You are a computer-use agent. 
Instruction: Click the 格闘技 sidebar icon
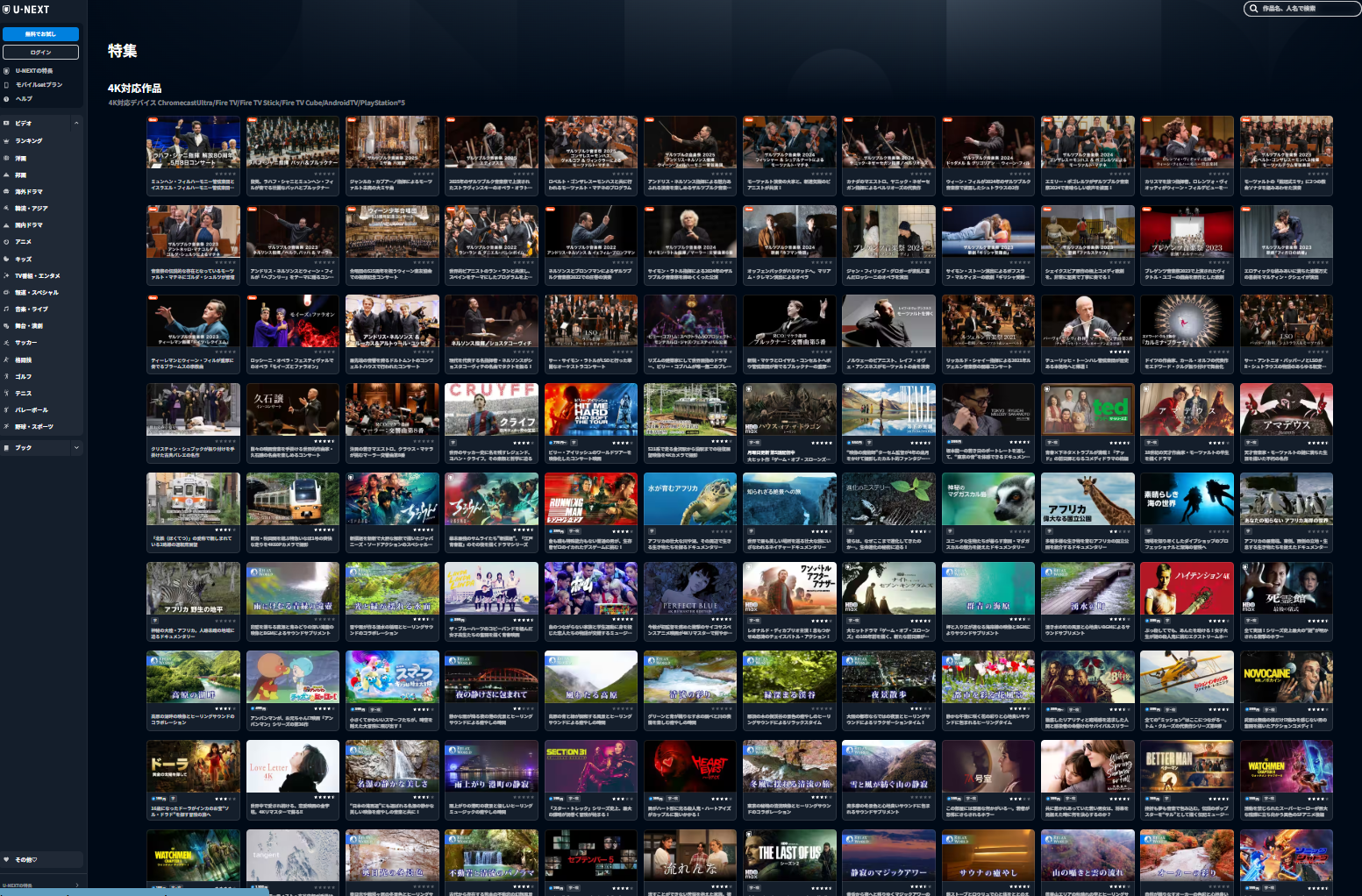point(6,359)
